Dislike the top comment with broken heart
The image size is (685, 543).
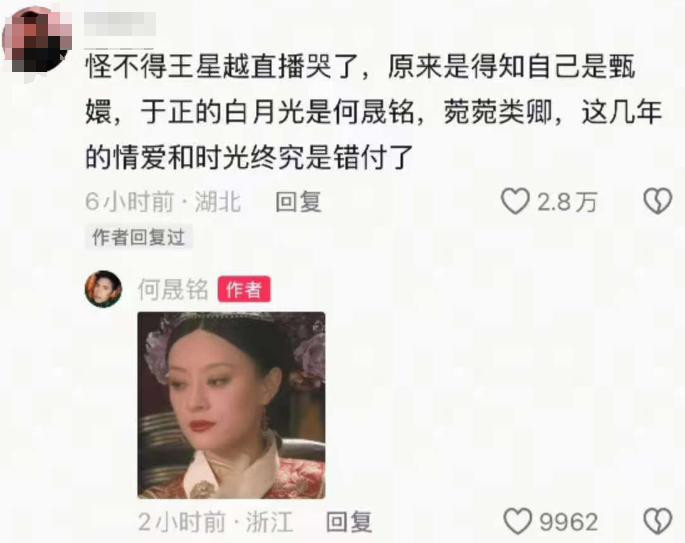pyautogui.click(x=657, y=201)
